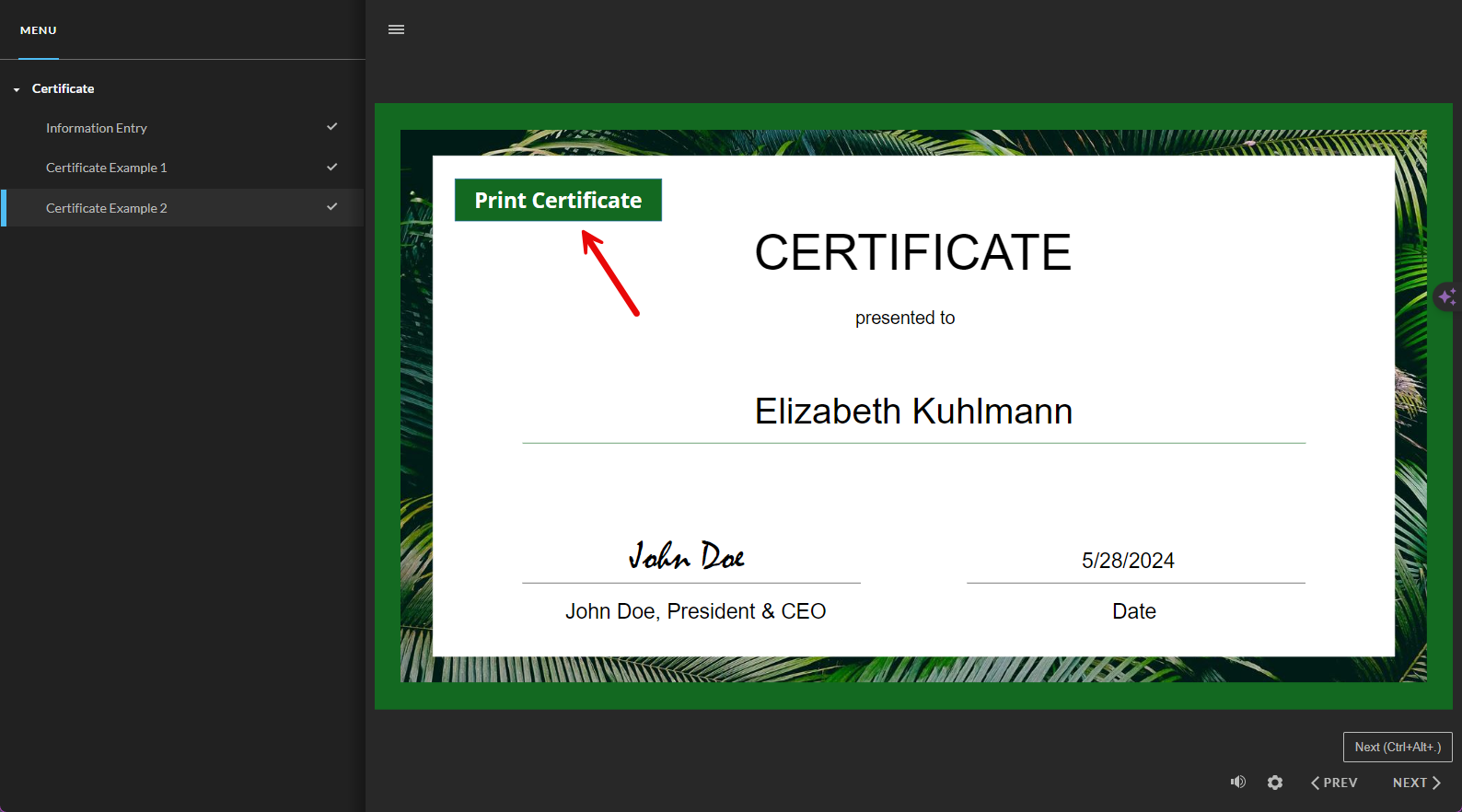The image size is (1462, 812).
Task: Select the MENU tab
Action: click(39, 30)
